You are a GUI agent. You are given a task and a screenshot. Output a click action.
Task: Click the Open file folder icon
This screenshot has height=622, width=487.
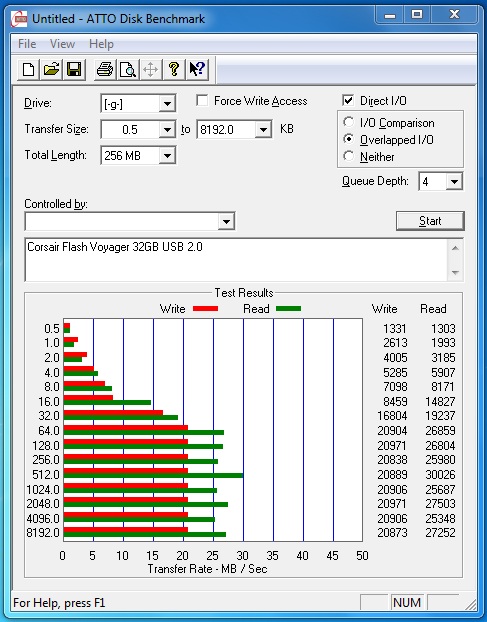coord(51,69)
